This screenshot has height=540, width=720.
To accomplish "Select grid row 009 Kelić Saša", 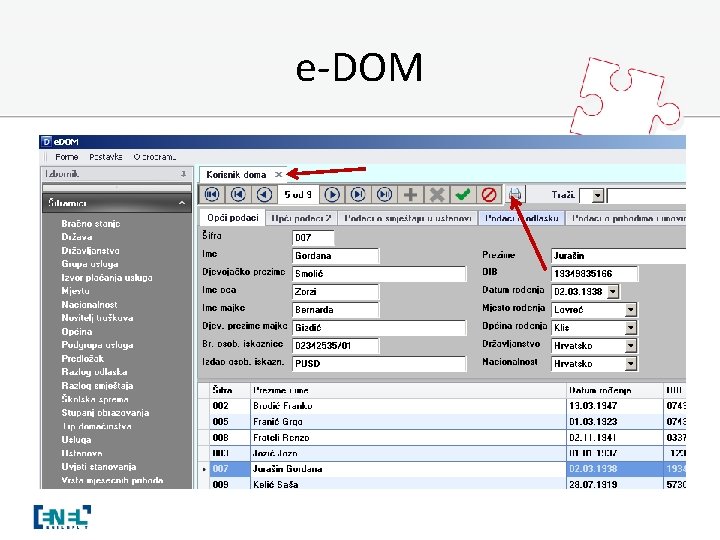I will [x=442, y=484].
